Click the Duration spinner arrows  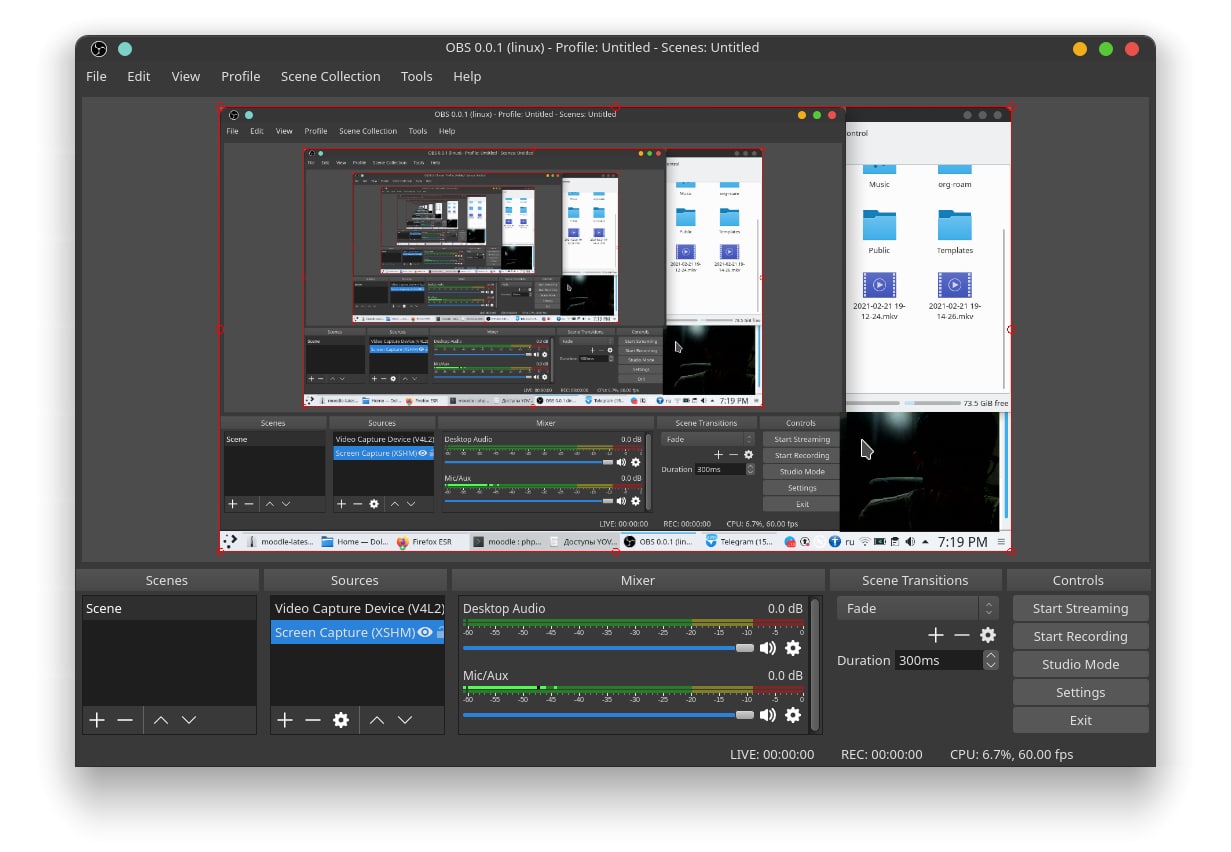click(x=991, y=660)
